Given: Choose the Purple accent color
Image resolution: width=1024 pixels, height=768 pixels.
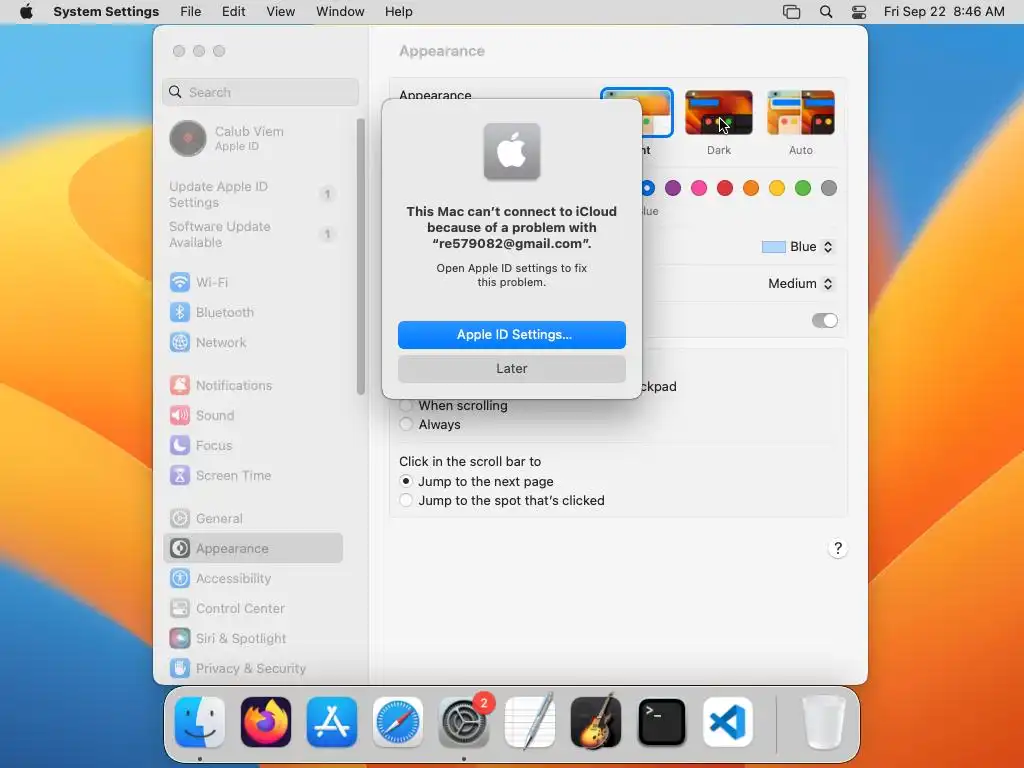Looking at the screenshot, I should [x=673, y=188].
